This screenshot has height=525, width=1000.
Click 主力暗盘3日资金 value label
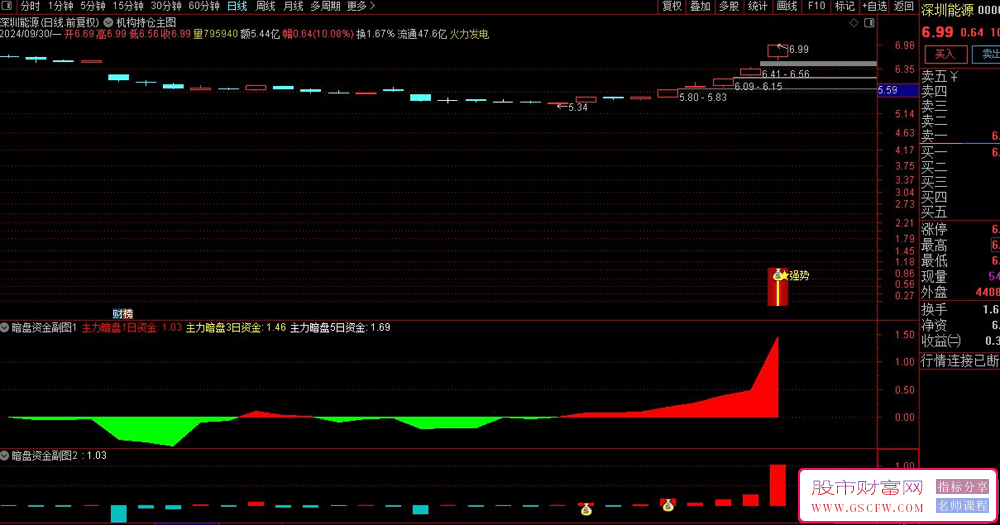236,327
